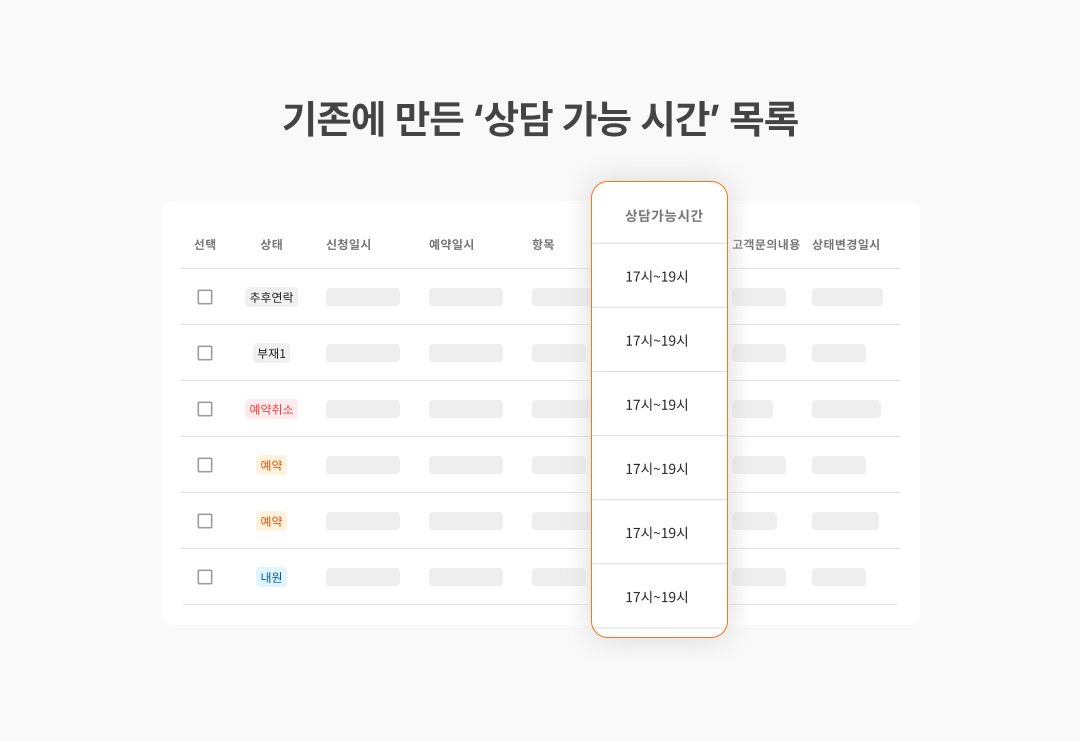Click the 예약일시 column header
Screen dimensions: 1080x741
pos(451,244)
